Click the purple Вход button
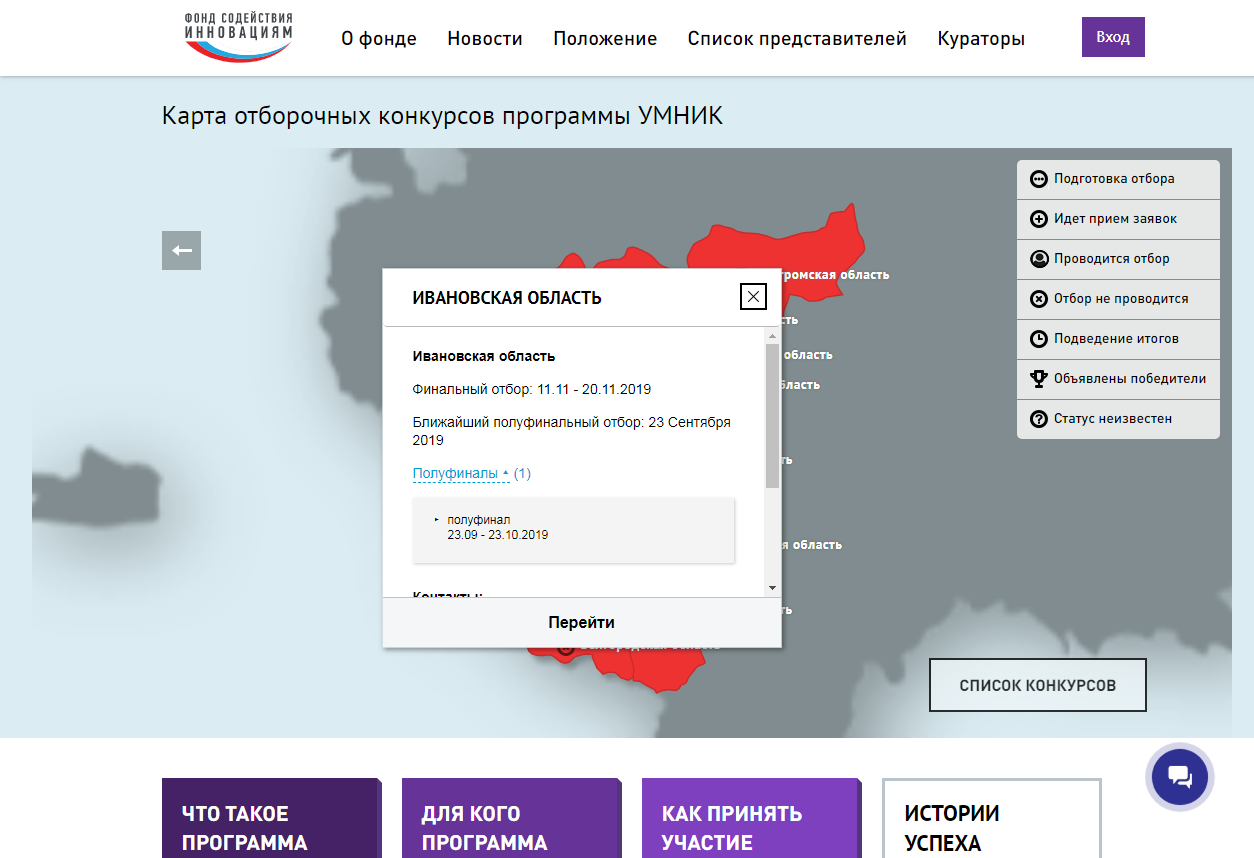Viewport: 1254px width, 858px height. [x=1113, y=37]
